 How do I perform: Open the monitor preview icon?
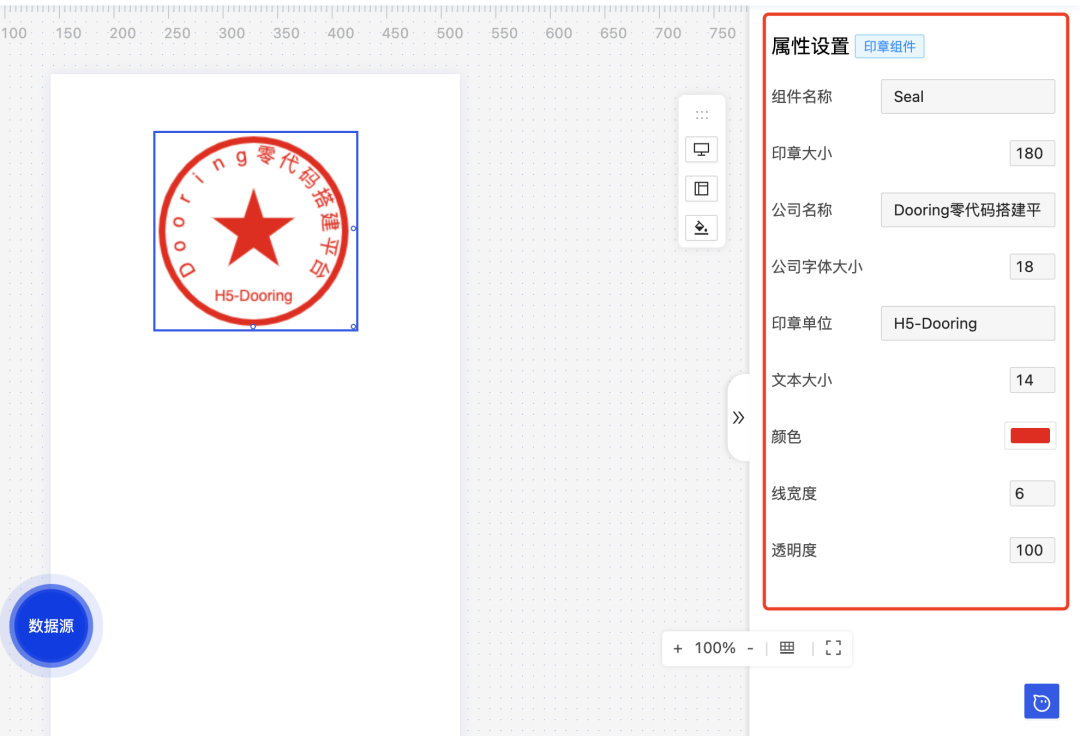tap(701, 149)
